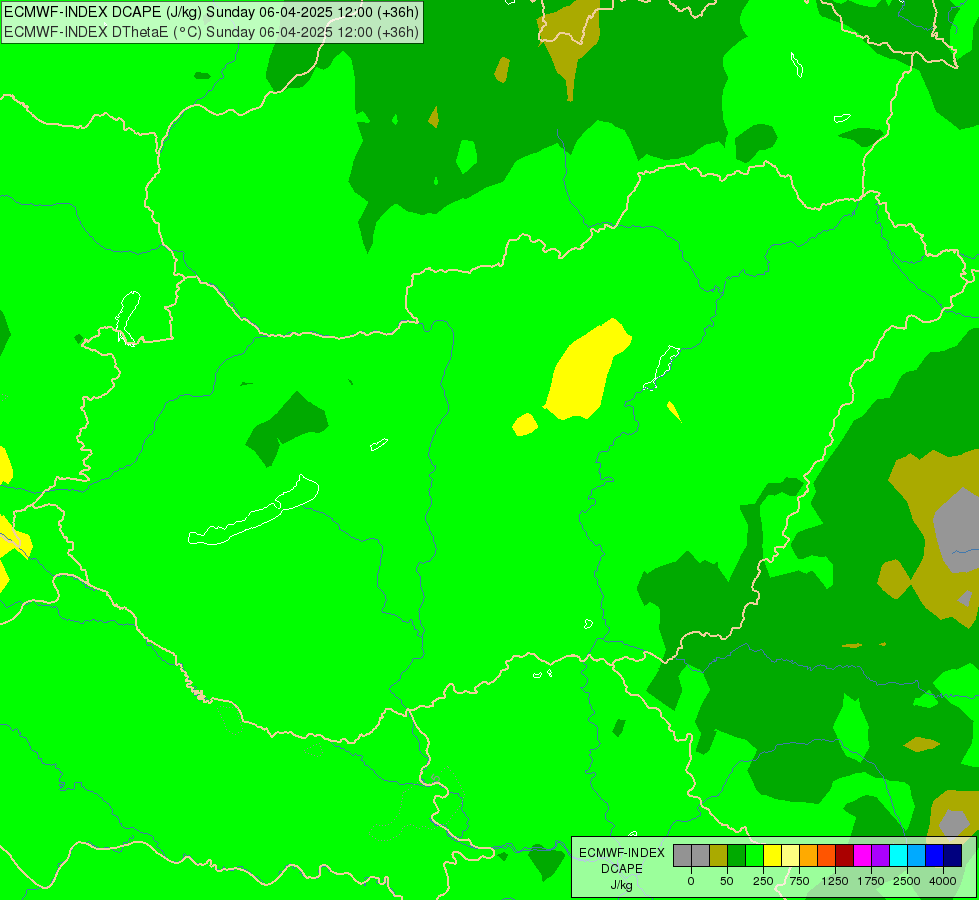This screenshot has width=979, height=900.
Task: Click the DCAPE title line in header
Action: 211,12
